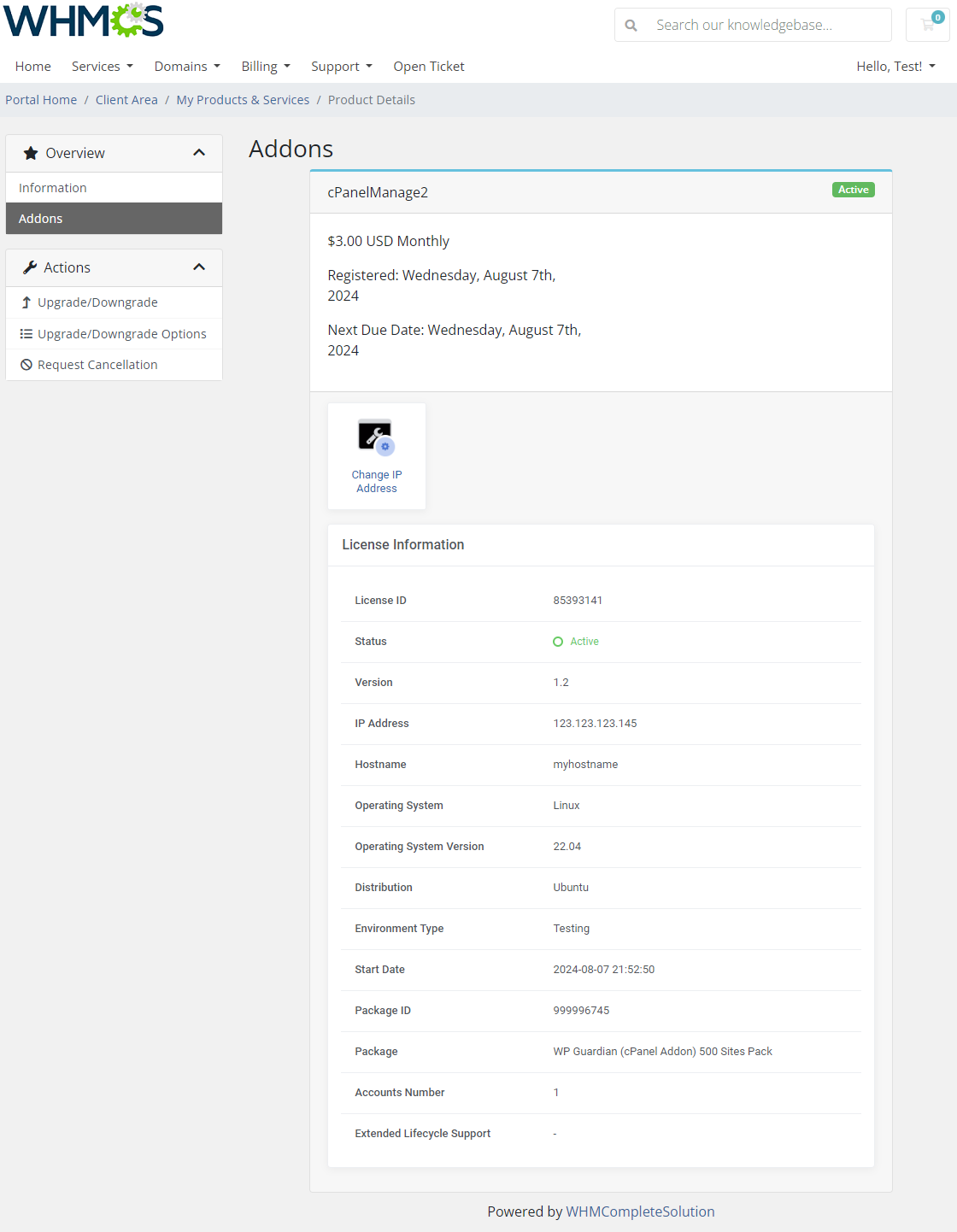Click the $3.00 USD Monthly price

388,241
